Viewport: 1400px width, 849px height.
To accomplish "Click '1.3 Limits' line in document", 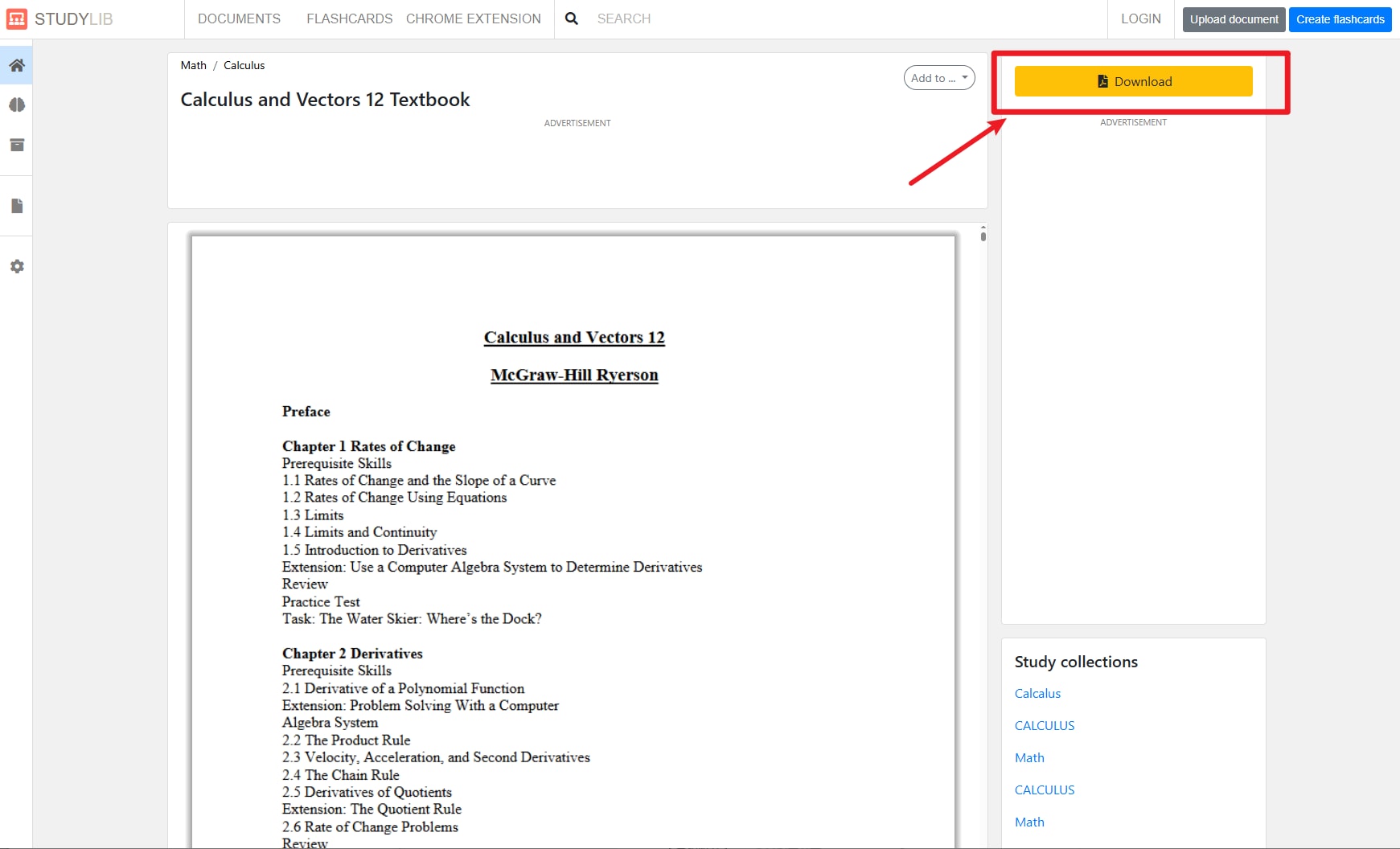I will click(313, 515).
